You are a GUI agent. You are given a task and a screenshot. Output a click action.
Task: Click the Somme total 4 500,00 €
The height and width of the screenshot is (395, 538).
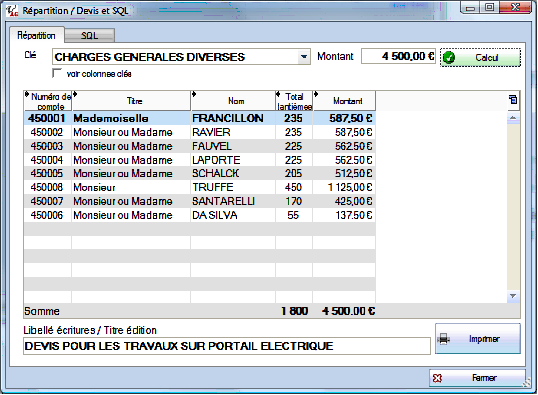pyautogui.click(x=349, y=311)
